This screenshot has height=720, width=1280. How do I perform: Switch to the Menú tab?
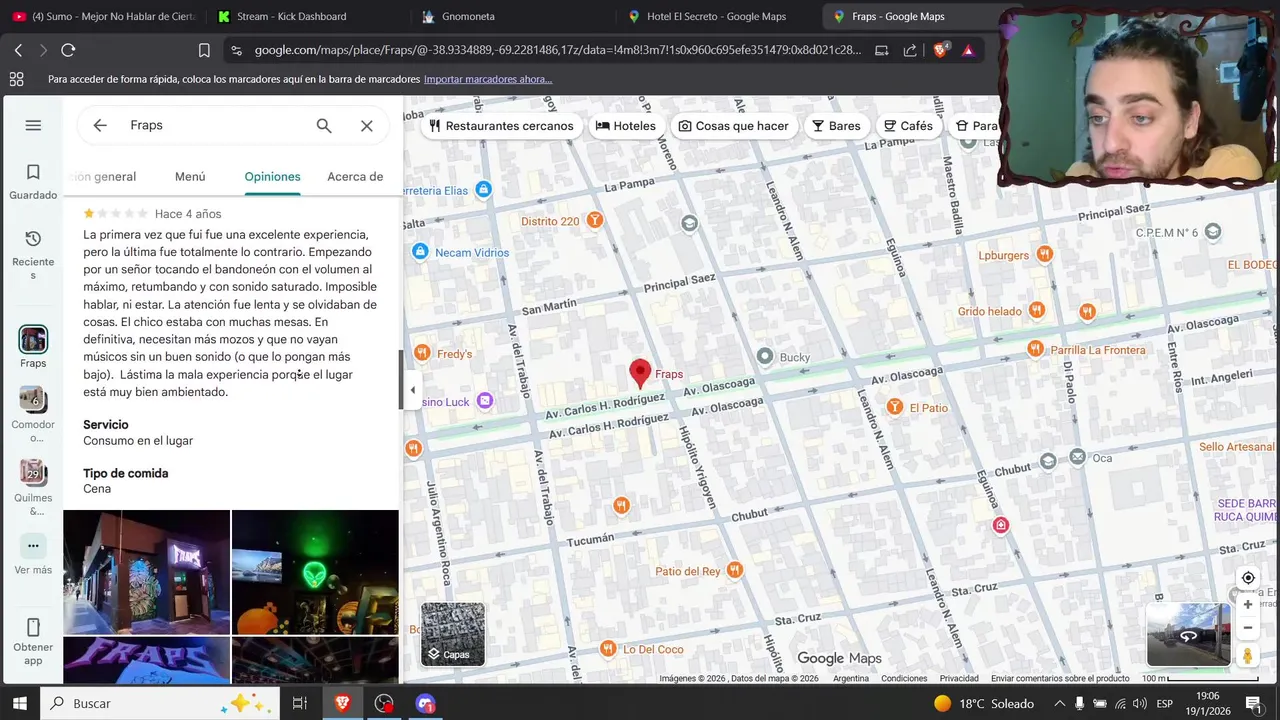190,177
